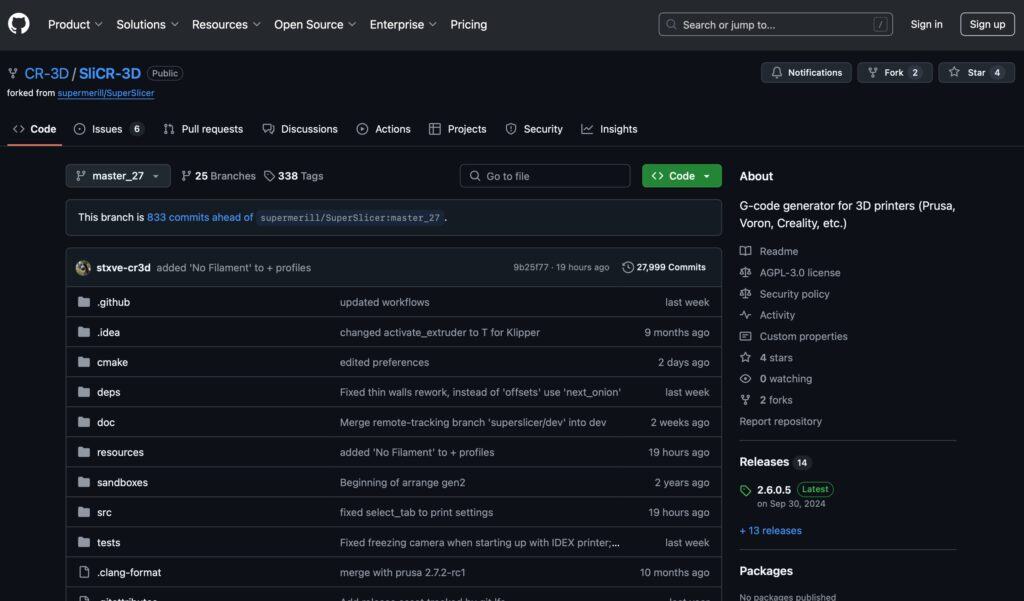Open the .idea folder
This screenshot has width=1024, height=601.
(108, 332)
